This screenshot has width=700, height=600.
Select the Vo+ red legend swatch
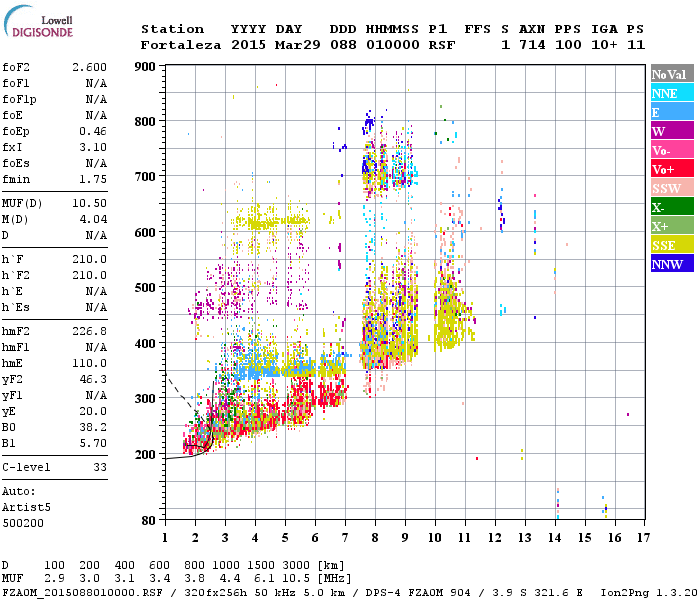click(x=672, y=169)
